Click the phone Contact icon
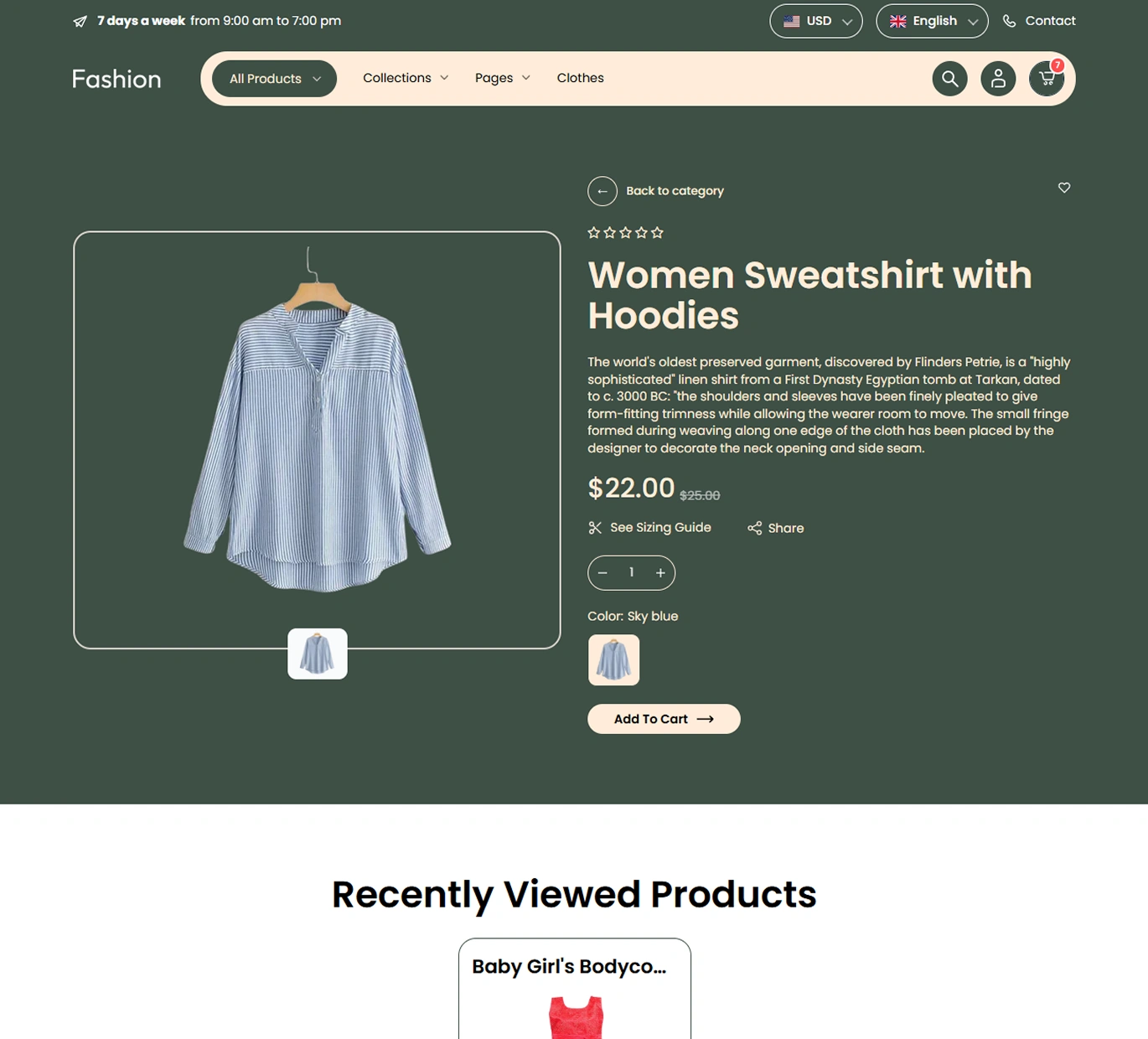Screen dimensions: 1148x1039 [x=1010, y=21]
